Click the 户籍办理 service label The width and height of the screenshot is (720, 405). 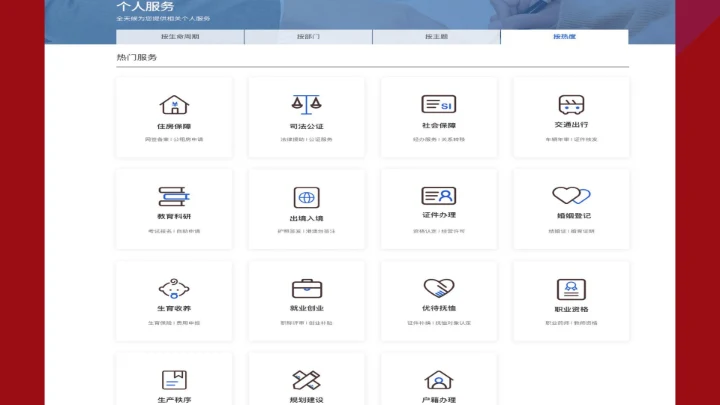pyautogui.click(x=438, y=400)
